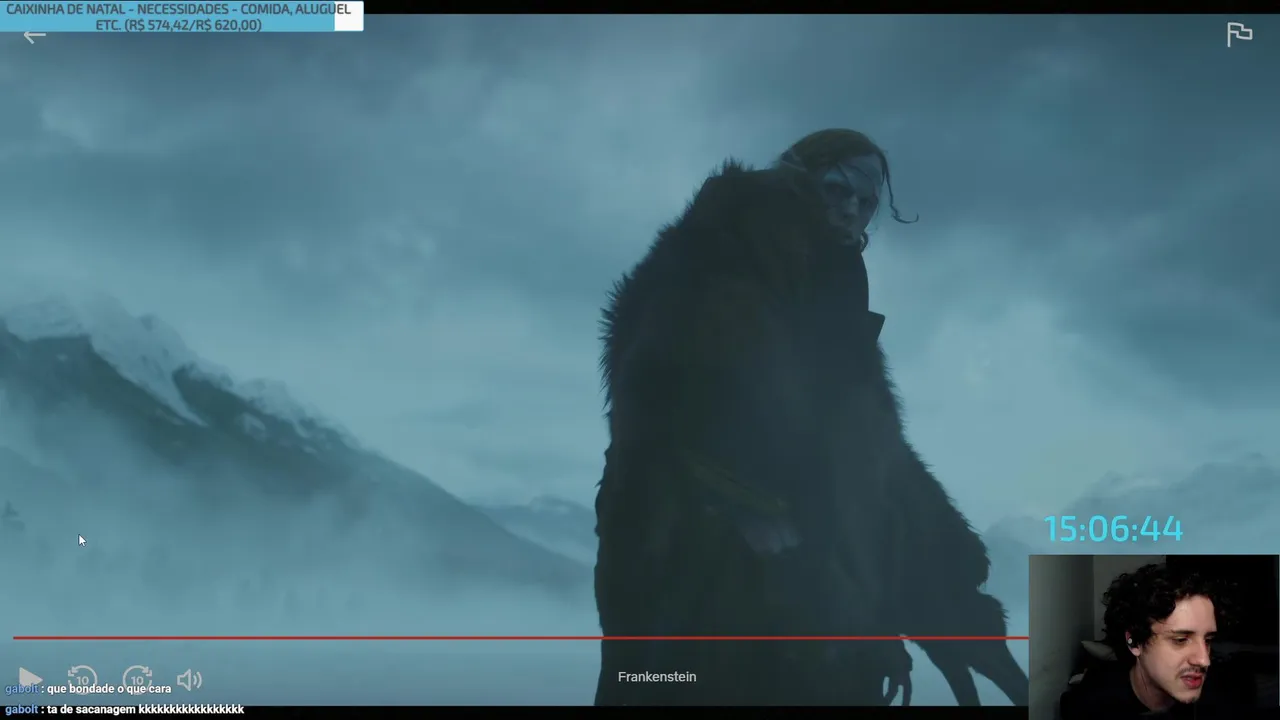Seek on the red playback progress bar

click(x=520, y=637)
